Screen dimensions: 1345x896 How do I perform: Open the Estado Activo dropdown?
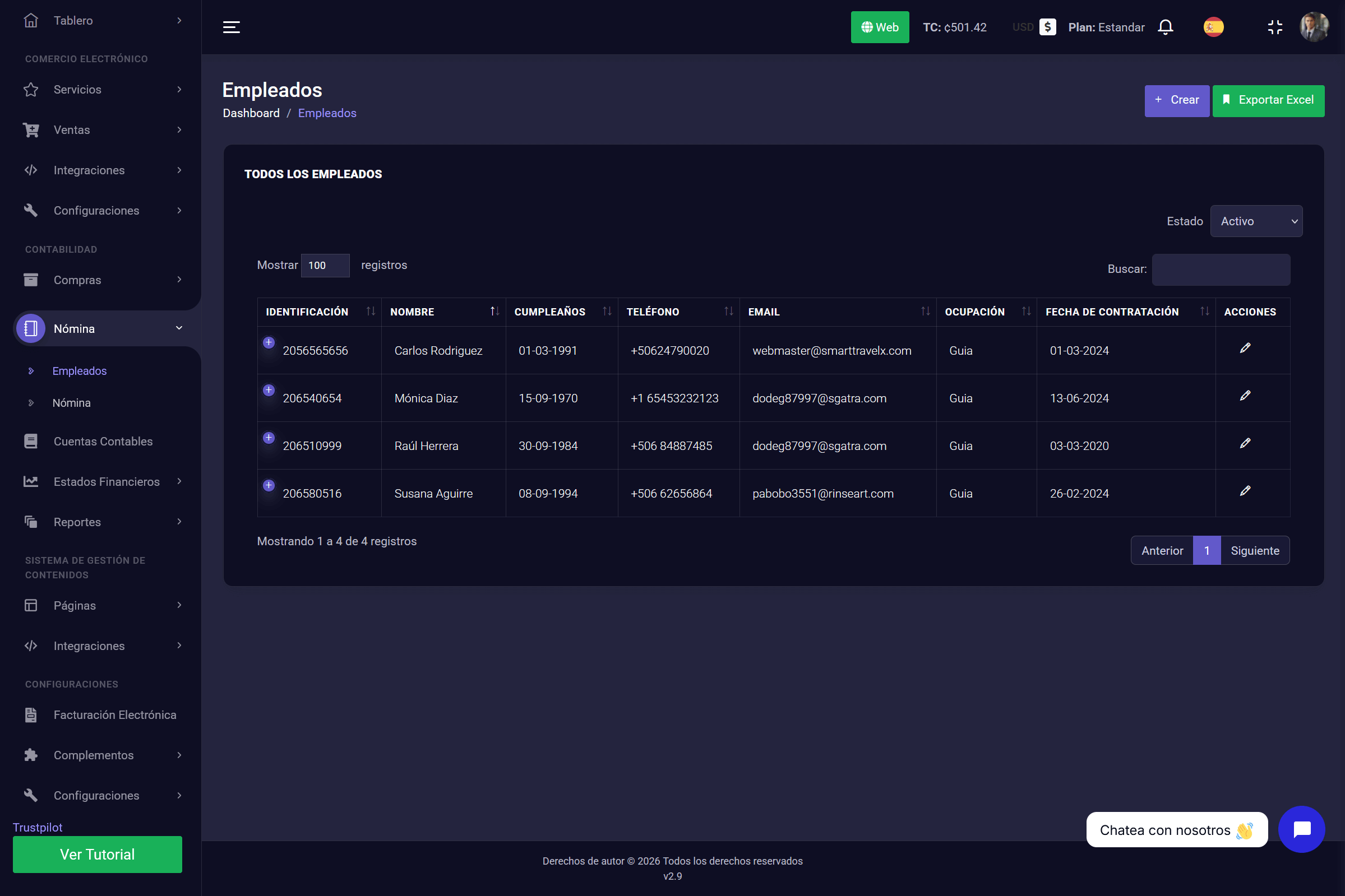pos(1256,221)
